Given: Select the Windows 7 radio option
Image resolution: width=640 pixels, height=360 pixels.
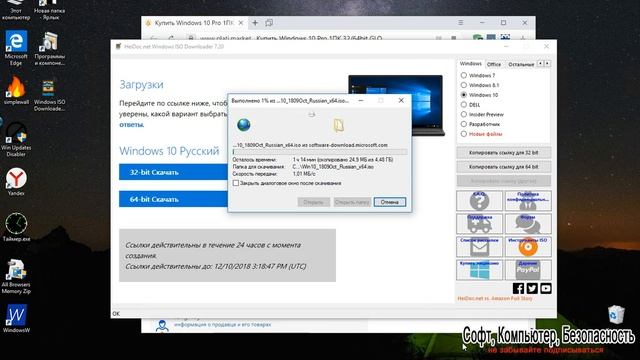Looking at the screenshot, I should (464, 76).
